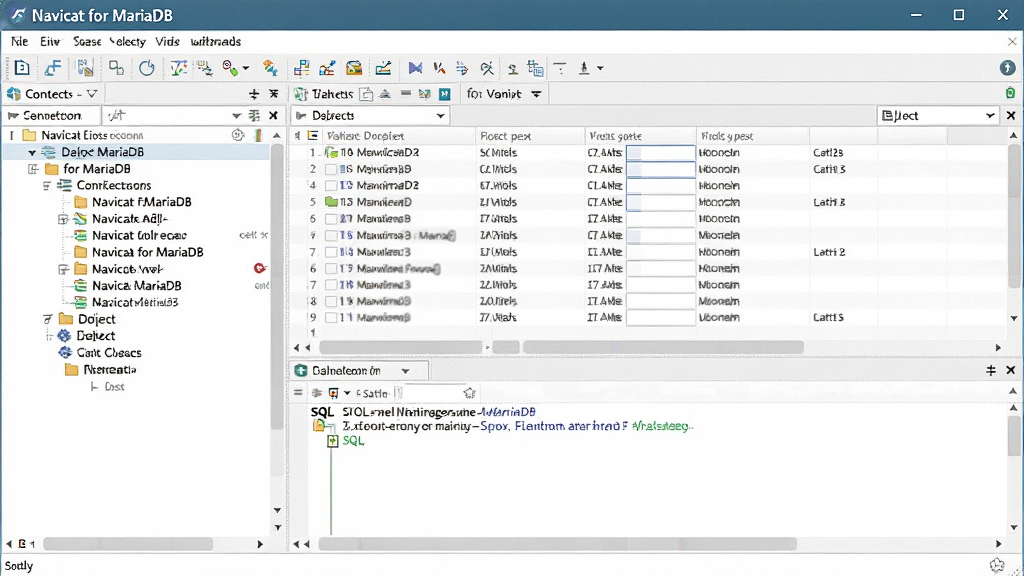This screenshot has height=576, width=1024.
Task: Open the Contects panel dropdown triangle
Action: tap(92, 94)
